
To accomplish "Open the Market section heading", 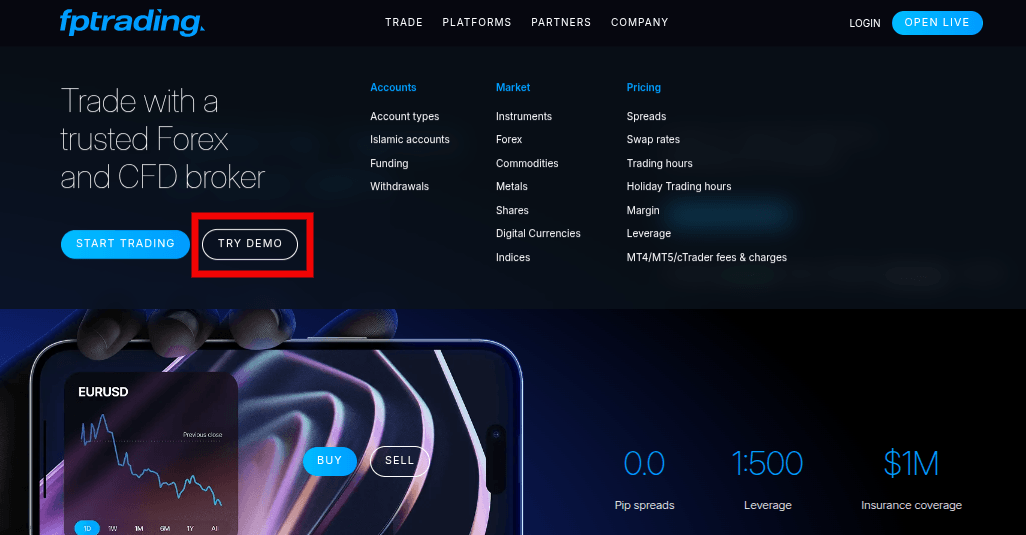I will click(513, 88).
